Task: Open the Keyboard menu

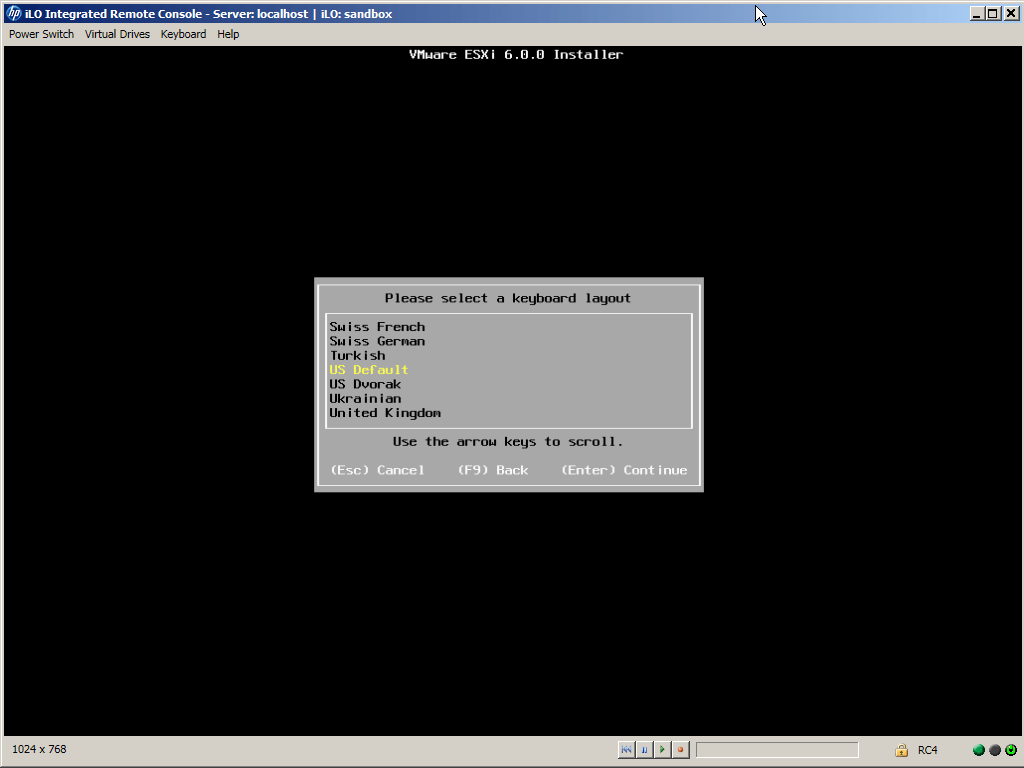Action: 183,34
